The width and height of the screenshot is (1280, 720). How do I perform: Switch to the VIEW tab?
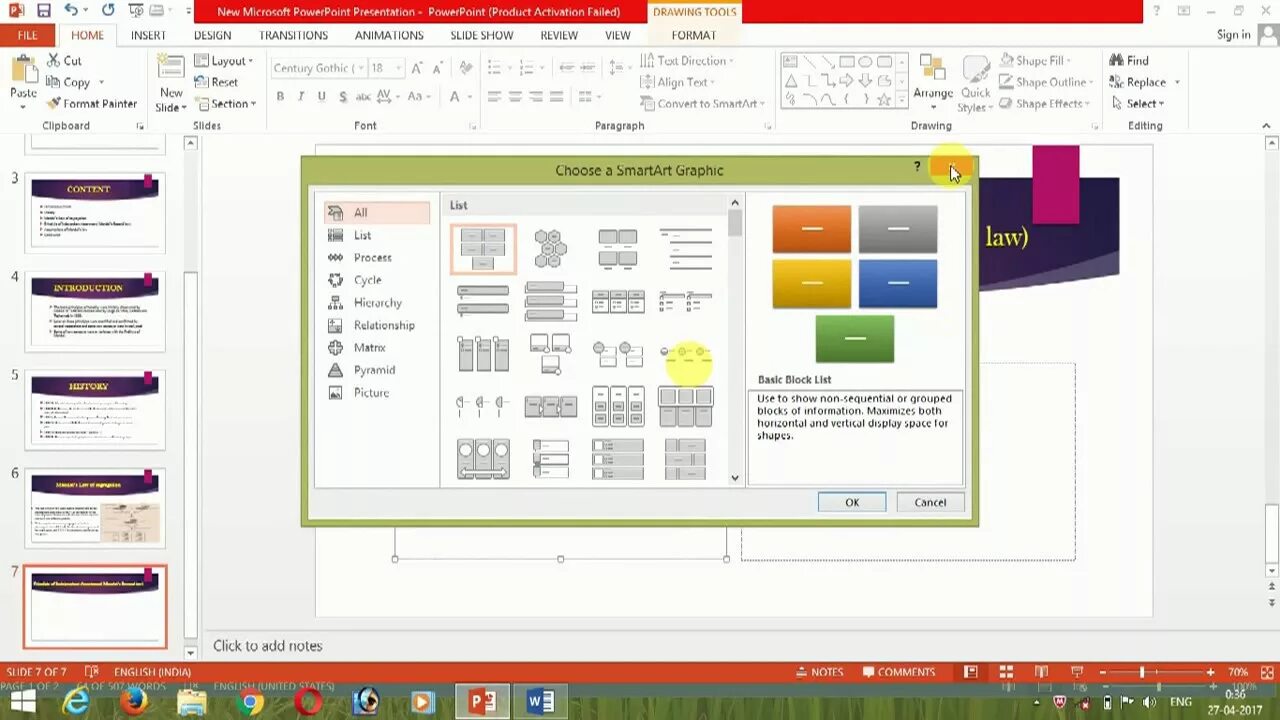point(618,35)
